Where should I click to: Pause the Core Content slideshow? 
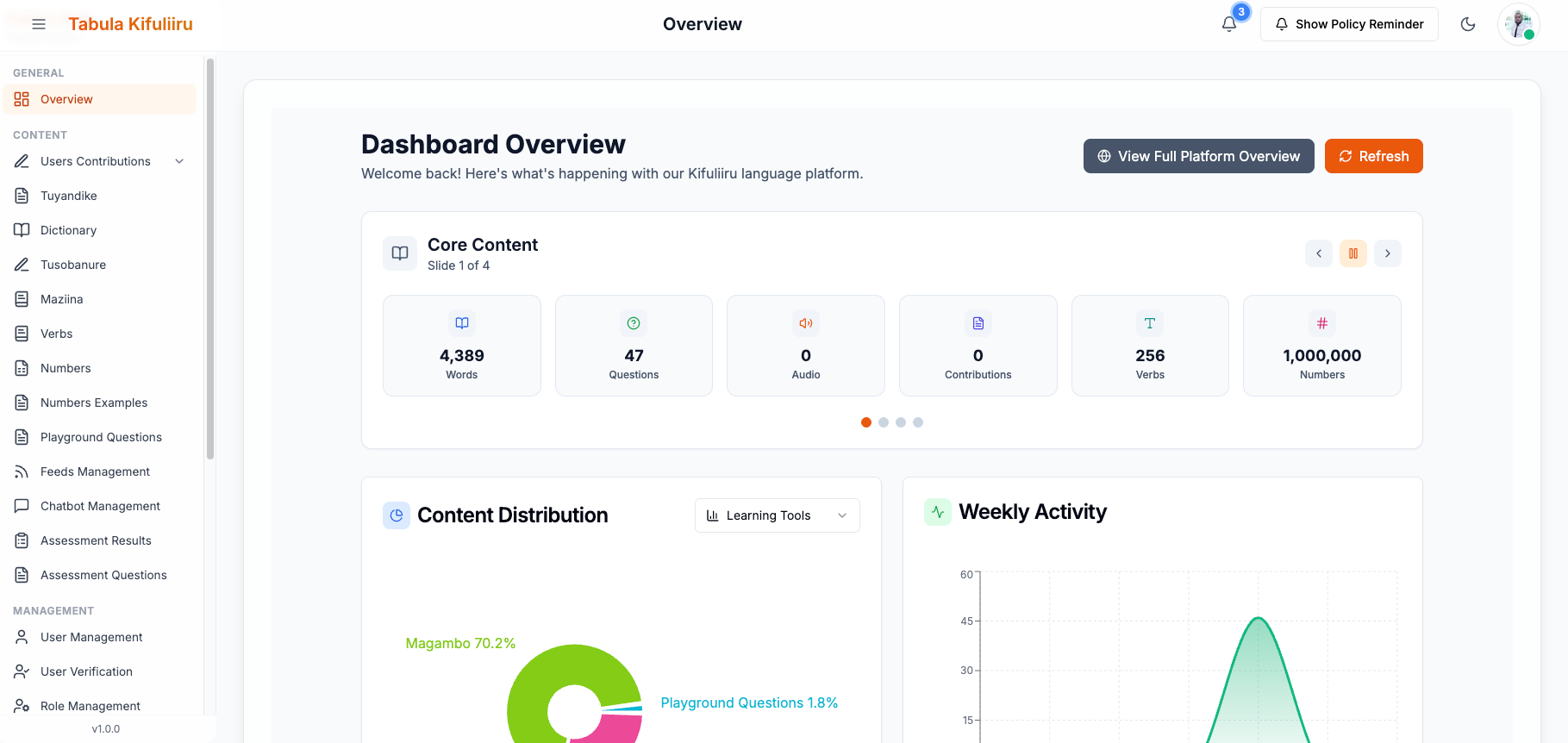pyautogui.click(x=1352, y=253)
